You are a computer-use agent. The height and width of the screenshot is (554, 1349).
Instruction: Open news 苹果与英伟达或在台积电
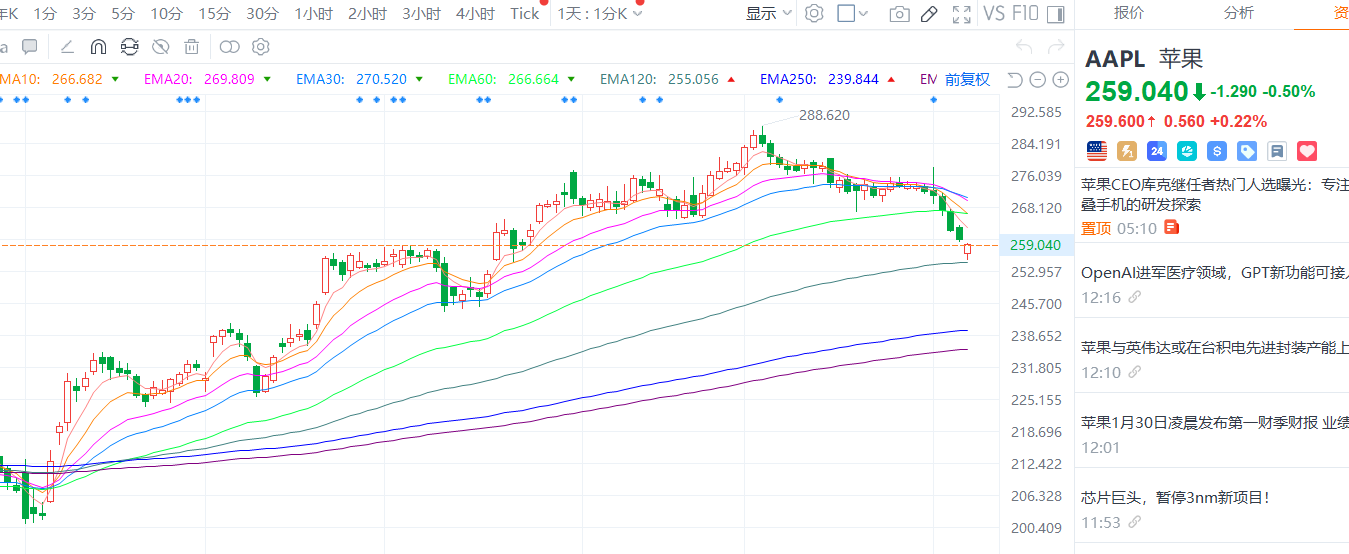coord(1215,348)
